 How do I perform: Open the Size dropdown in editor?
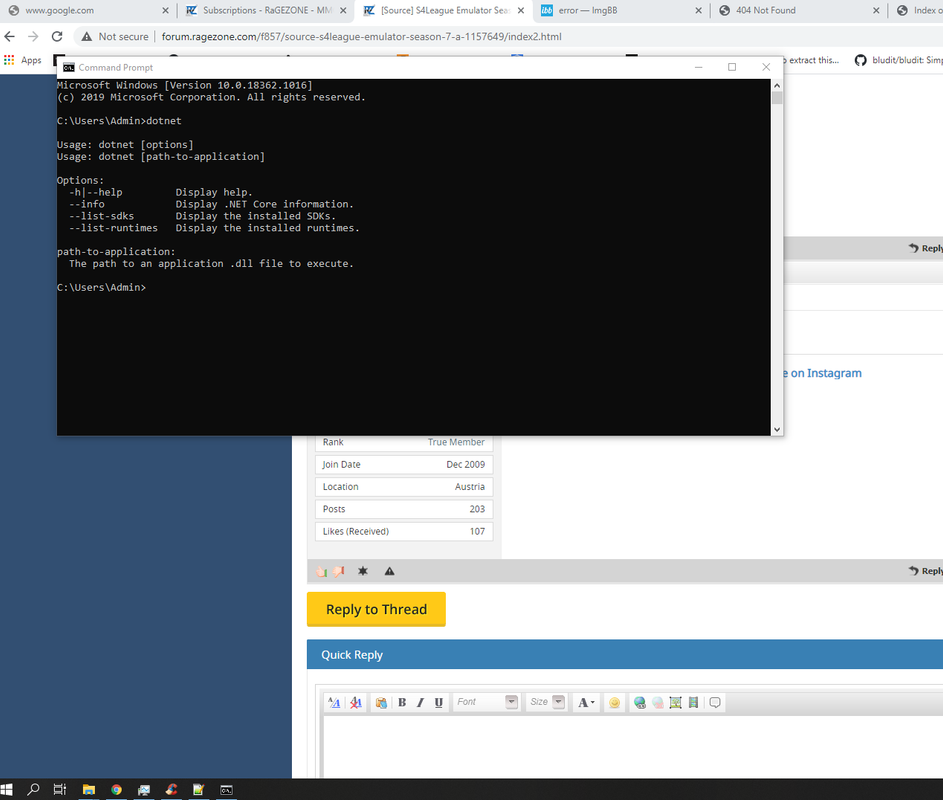(547, 702)
